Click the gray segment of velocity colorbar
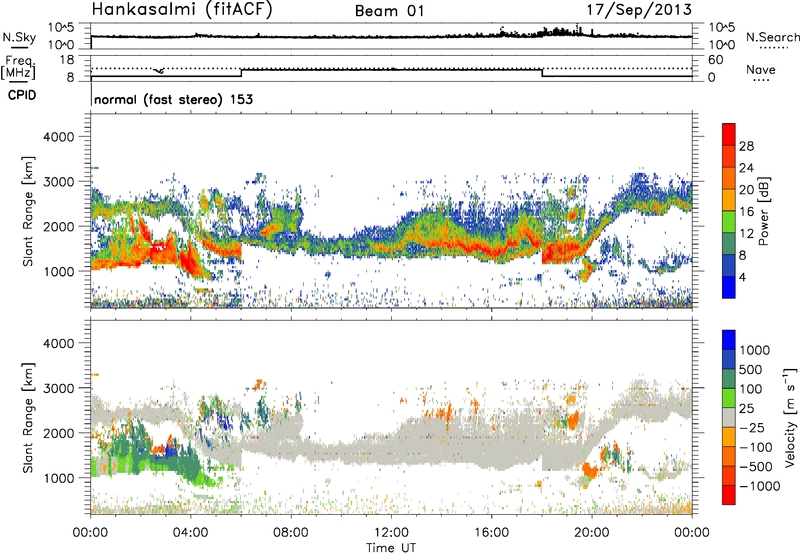The image size is (800, 554). click(729, 417)
